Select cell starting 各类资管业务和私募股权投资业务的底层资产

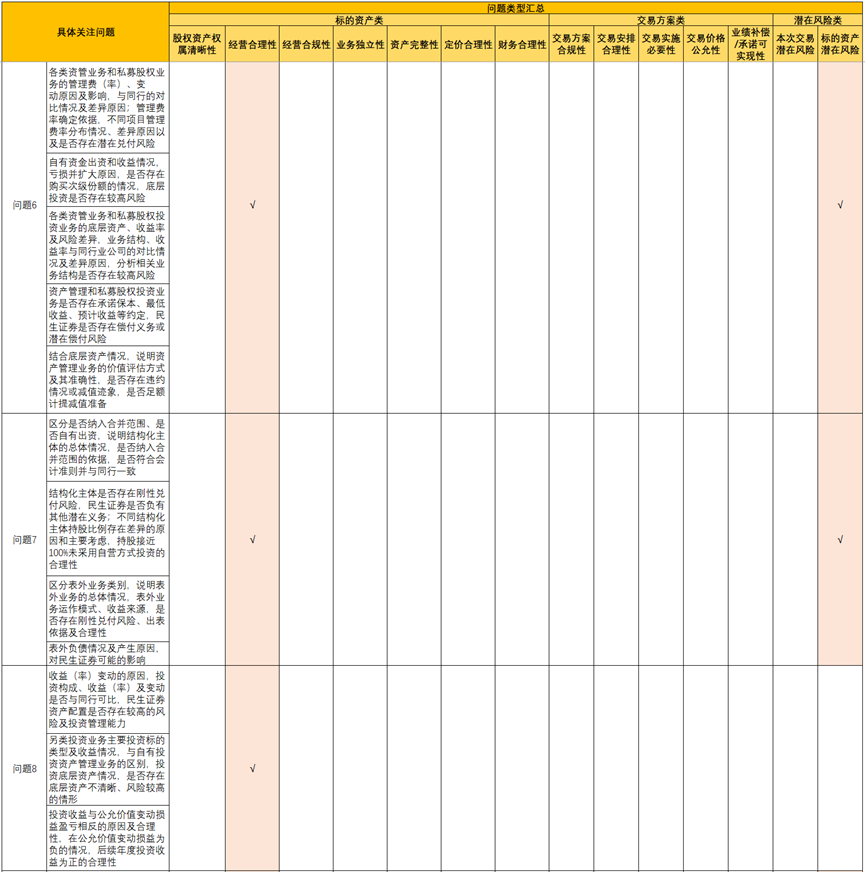click(108, 245)
